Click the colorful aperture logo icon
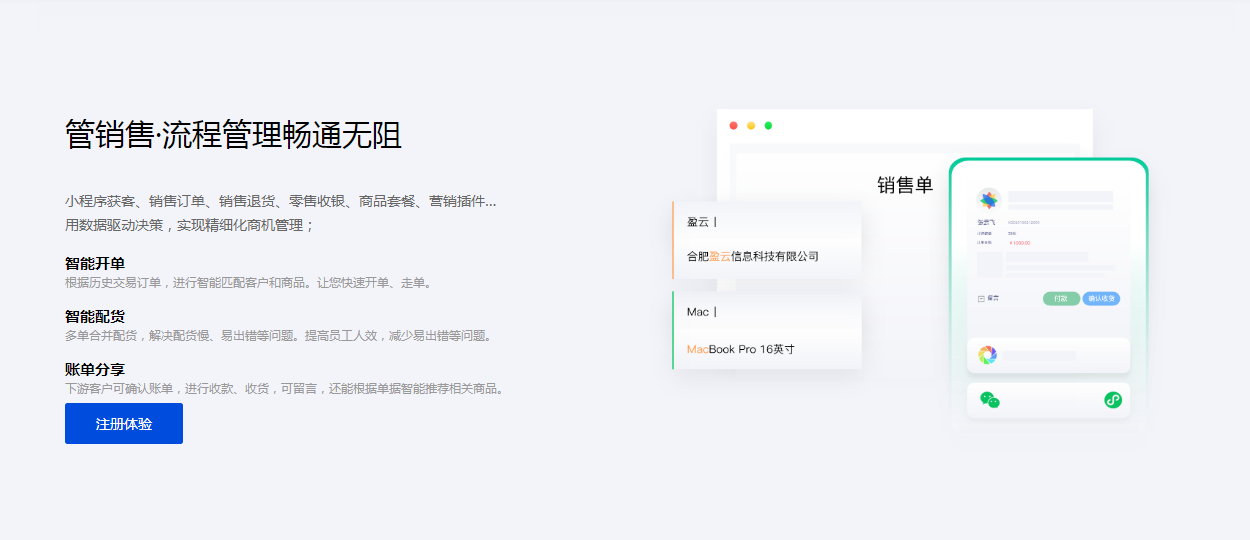Screen dimensions: 1250x540 (987, 355)
